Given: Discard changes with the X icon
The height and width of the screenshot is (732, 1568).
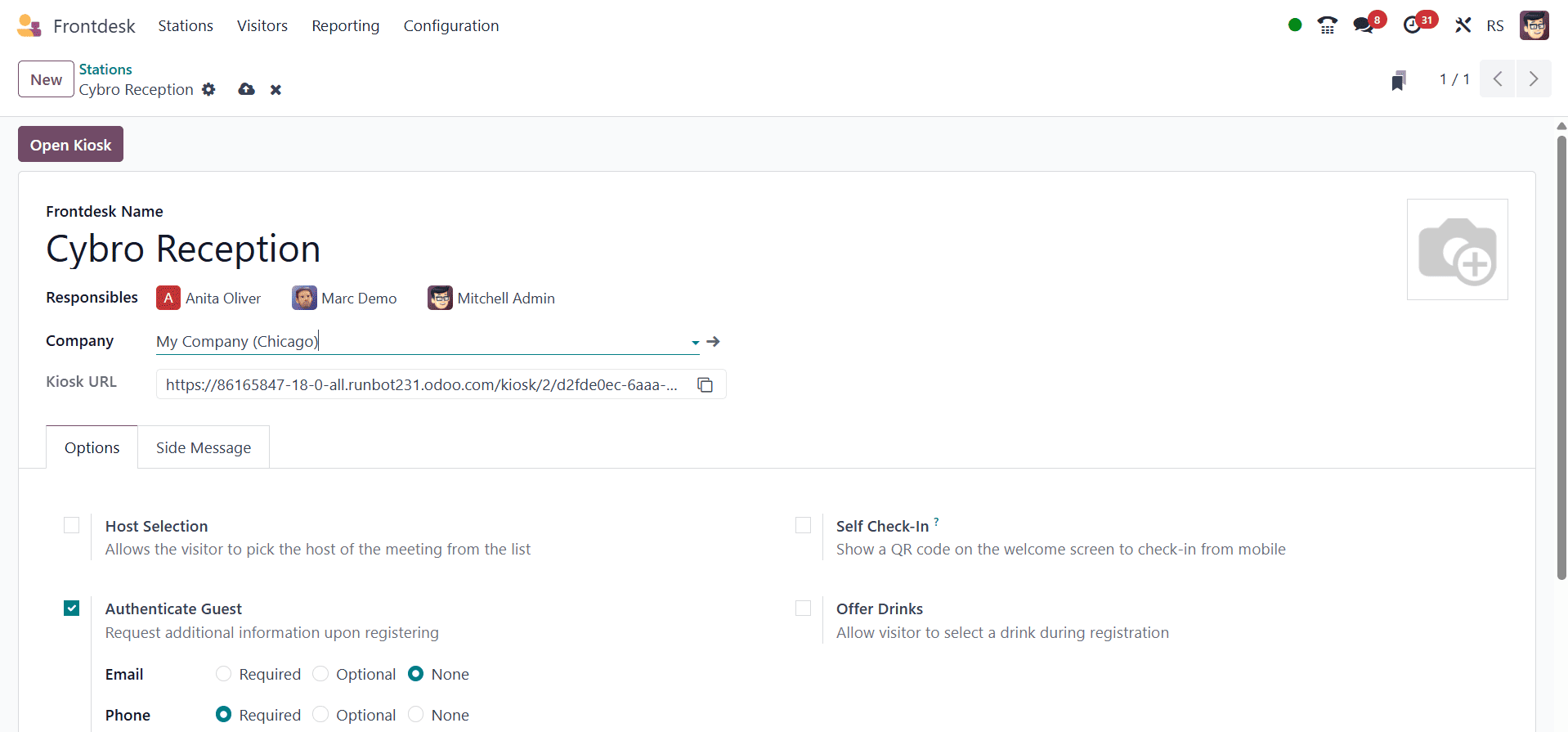Looking at the screenshot, I should pyautogui.click(x=276, y=90).
